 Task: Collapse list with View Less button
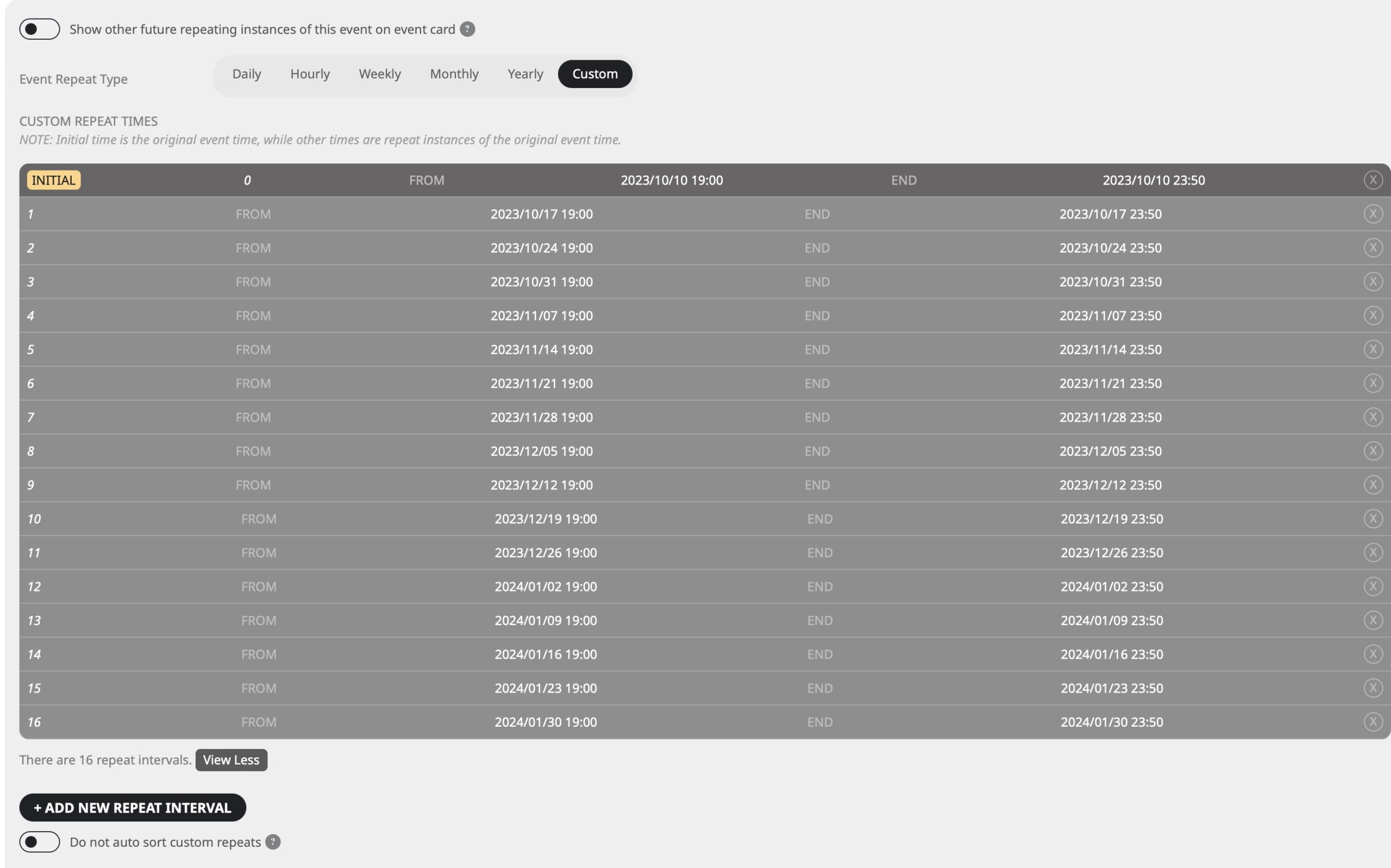coord(231,760)
